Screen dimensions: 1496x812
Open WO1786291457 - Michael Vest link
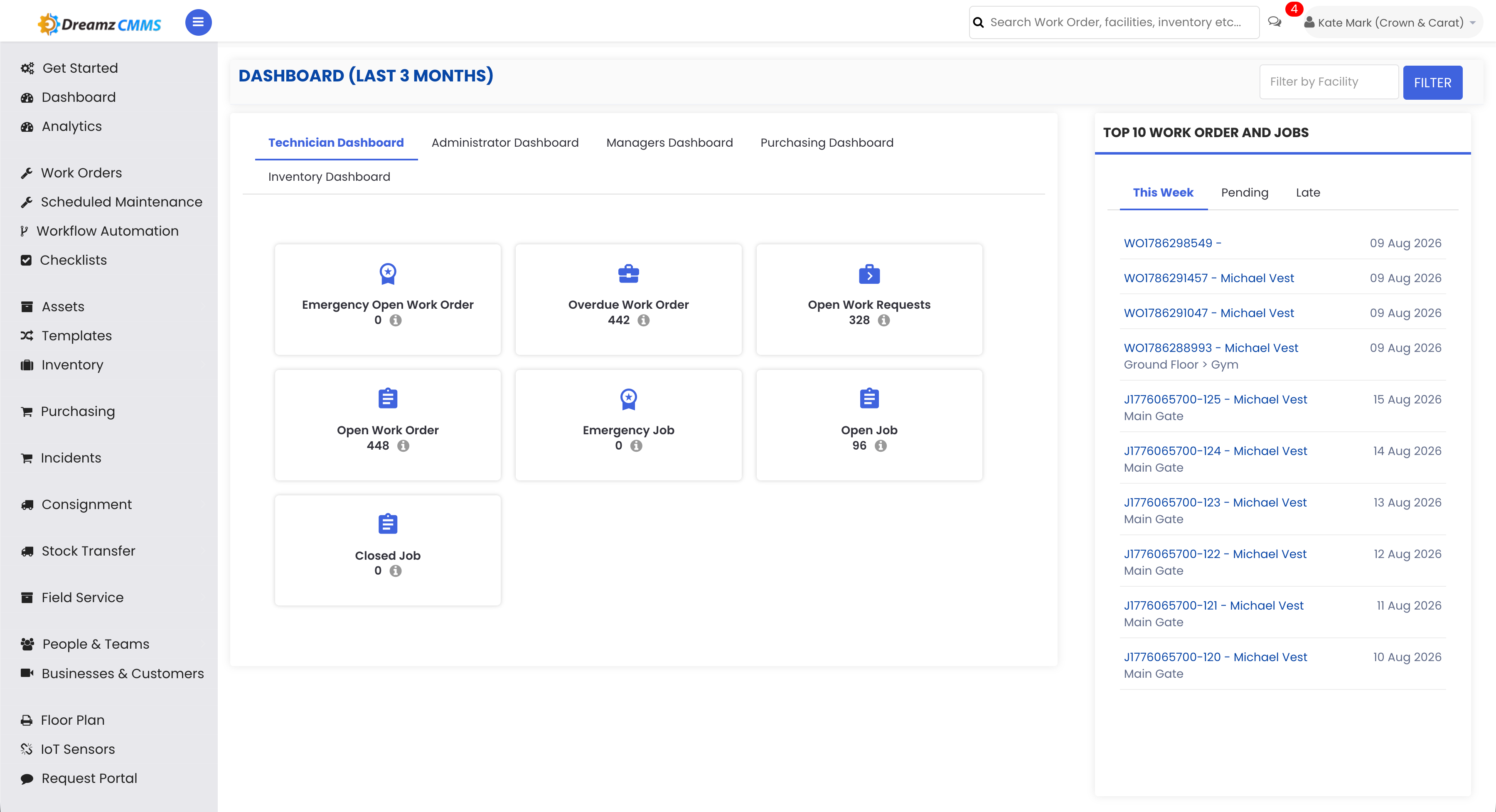click(x=1208, y=278)
